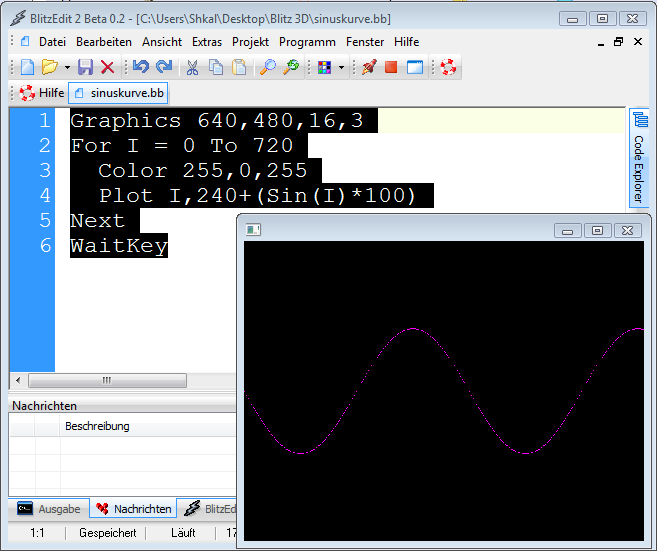Expand the Open folder dropdown arrow
Viewport: 657px width, 551px height.
click(67, 67)
